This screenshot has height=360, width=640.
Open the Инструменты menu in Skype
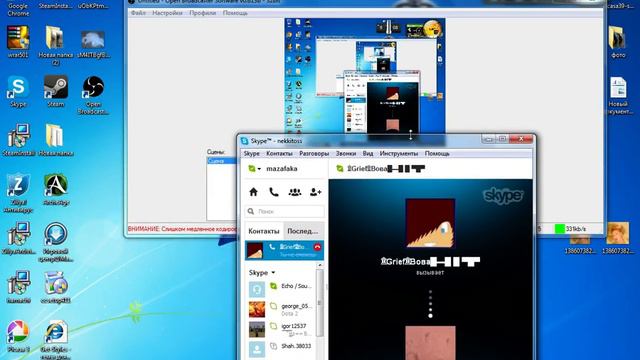[399, 153]
